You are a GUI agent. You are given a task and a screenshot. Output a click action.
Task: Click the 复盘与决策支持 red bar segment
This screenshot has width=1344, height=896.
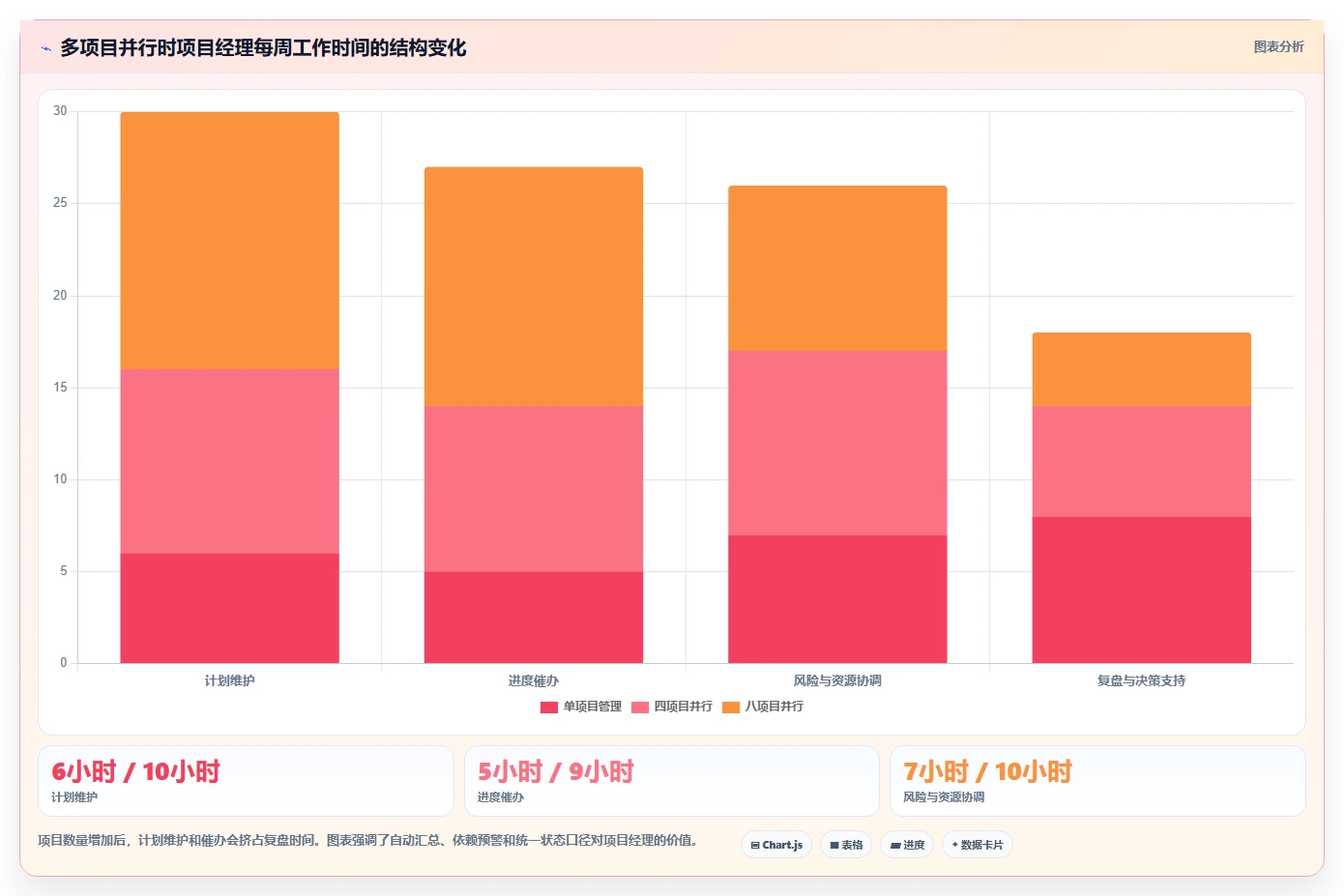pyautogui.click(x=1142, y=590)
